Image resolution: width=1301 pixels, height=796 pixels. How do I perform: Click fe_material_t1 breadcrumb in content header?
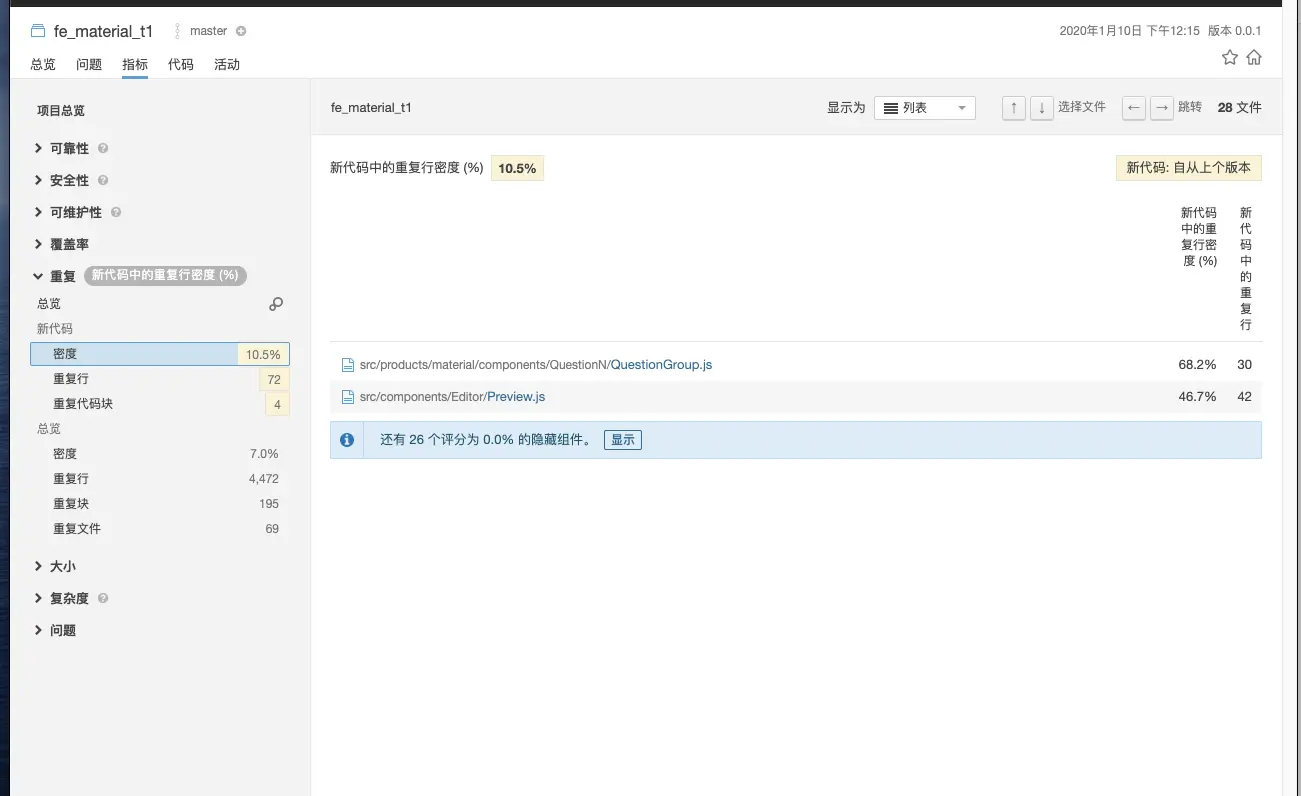coord(371,108)
